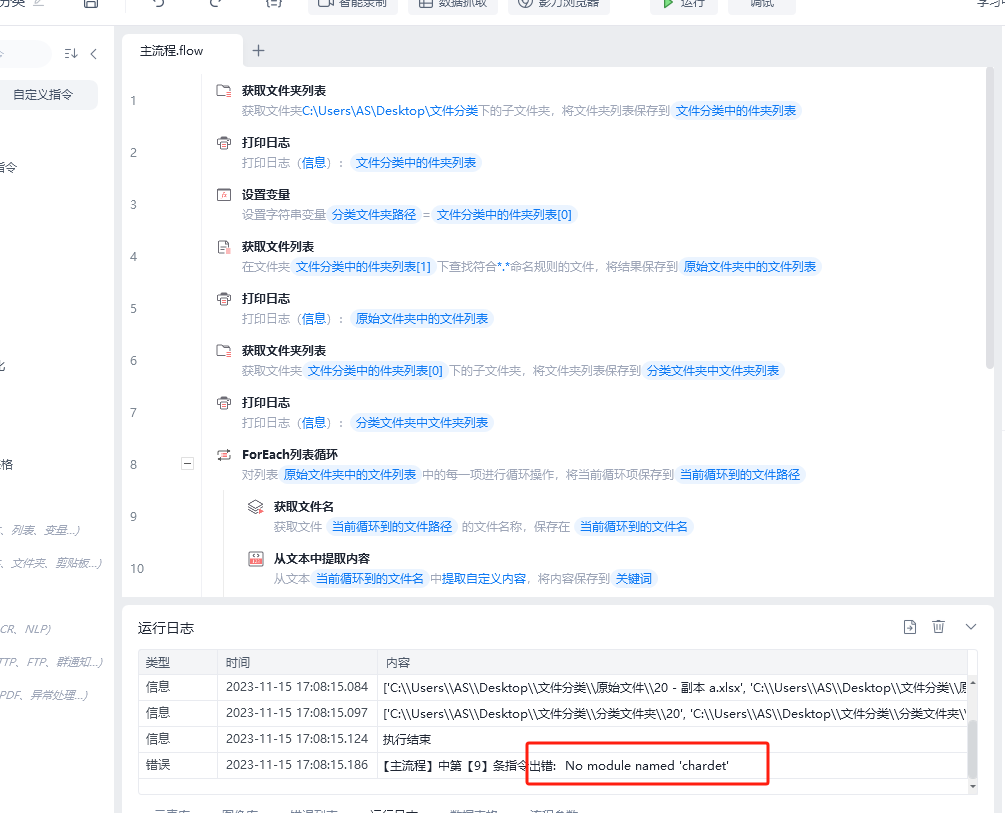Screen dimensions: 1005x813
Task: Select the 设置变量 step title
Action: click(266, 194)
